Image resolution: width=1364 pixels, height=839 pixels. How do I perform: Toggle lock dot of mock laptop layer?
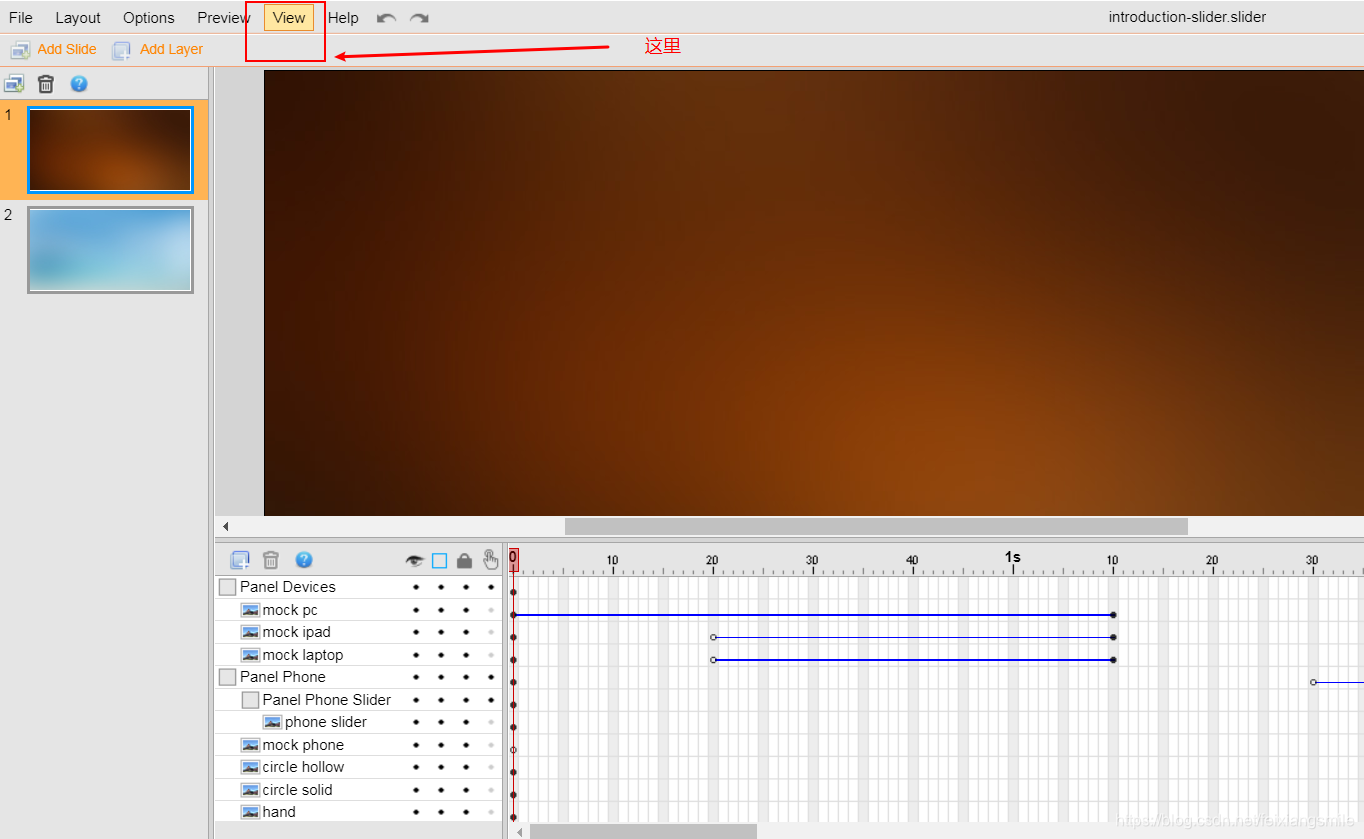(466, 655)
